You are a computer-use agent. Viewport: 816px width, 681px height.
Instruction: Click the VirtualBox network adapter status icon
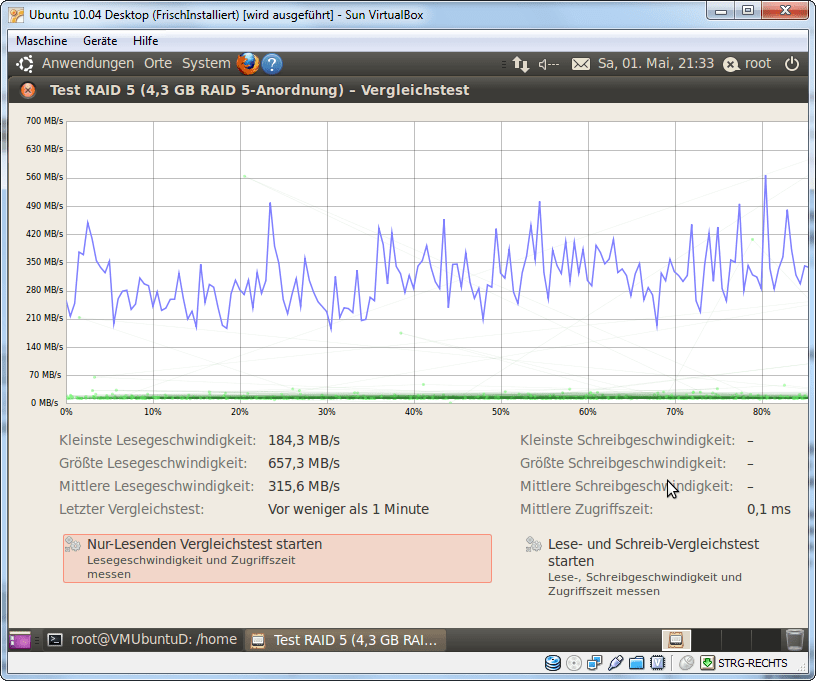coord(594,663)
